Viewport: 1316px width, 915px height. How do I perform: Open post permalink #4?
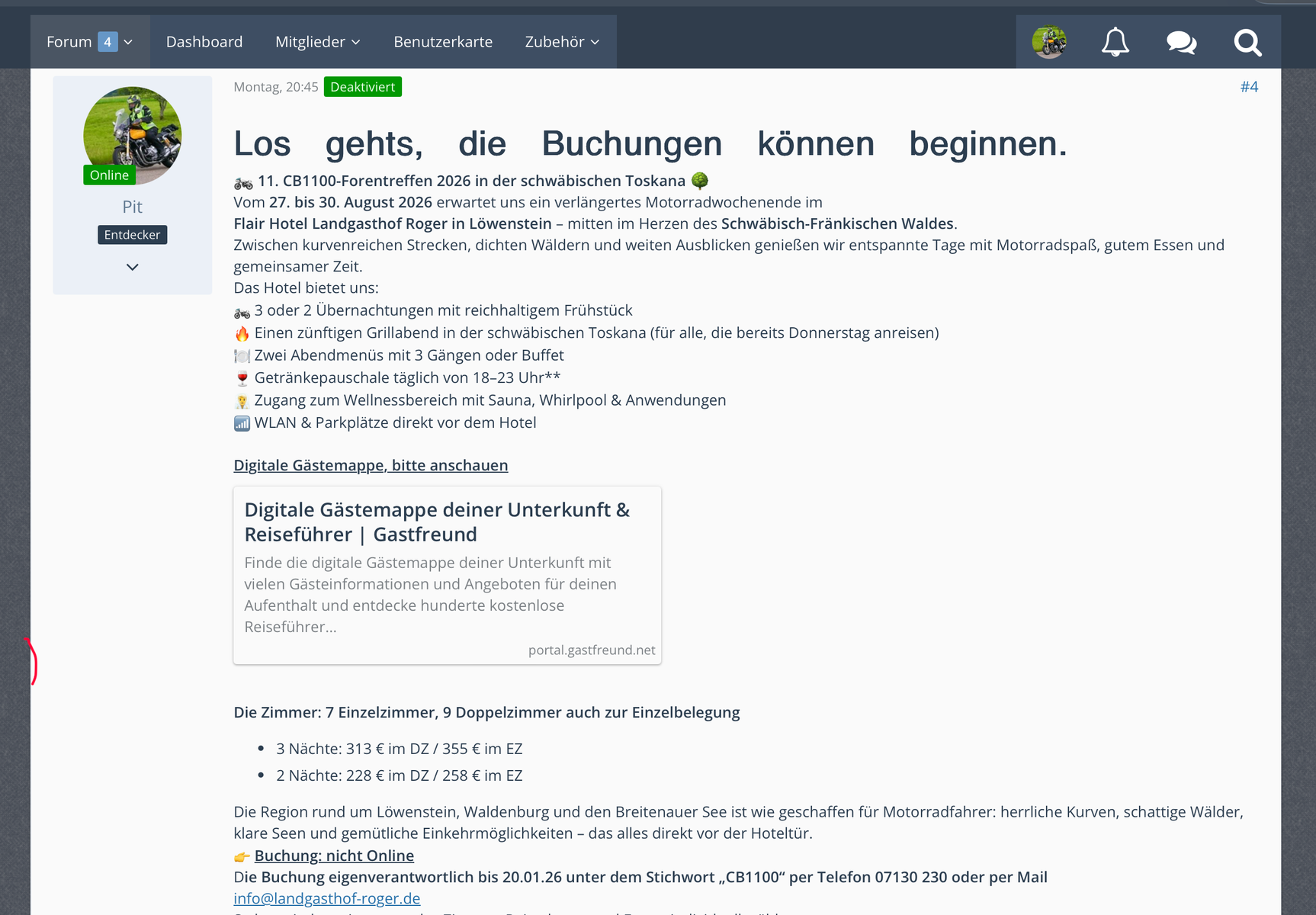(x=1249, y=87)
